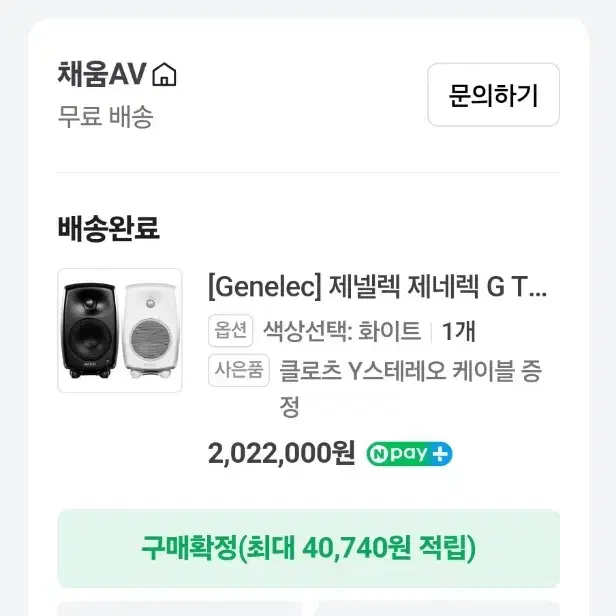616x616 pixels.
Task: Click the 클로츠 Y스테레오 케이블 gift text
Action: tap(411, 388)
